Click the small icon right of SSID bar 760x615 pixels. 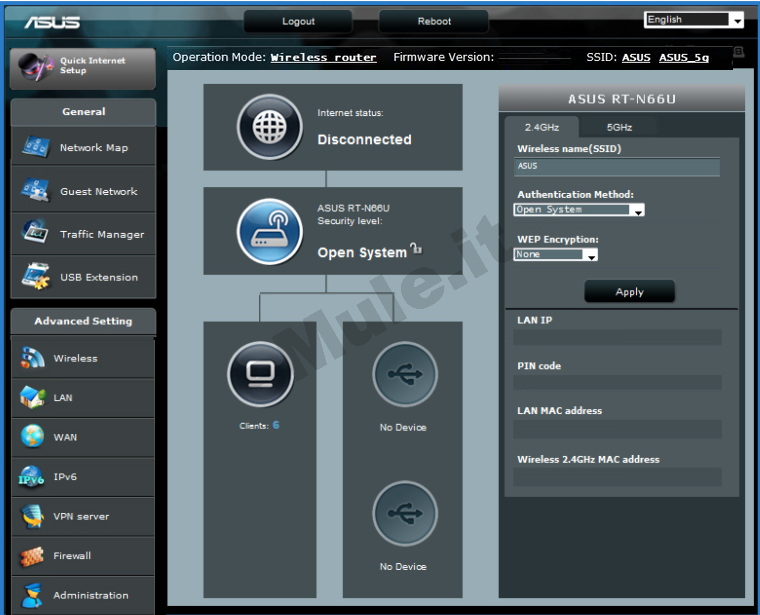point(738,51)
